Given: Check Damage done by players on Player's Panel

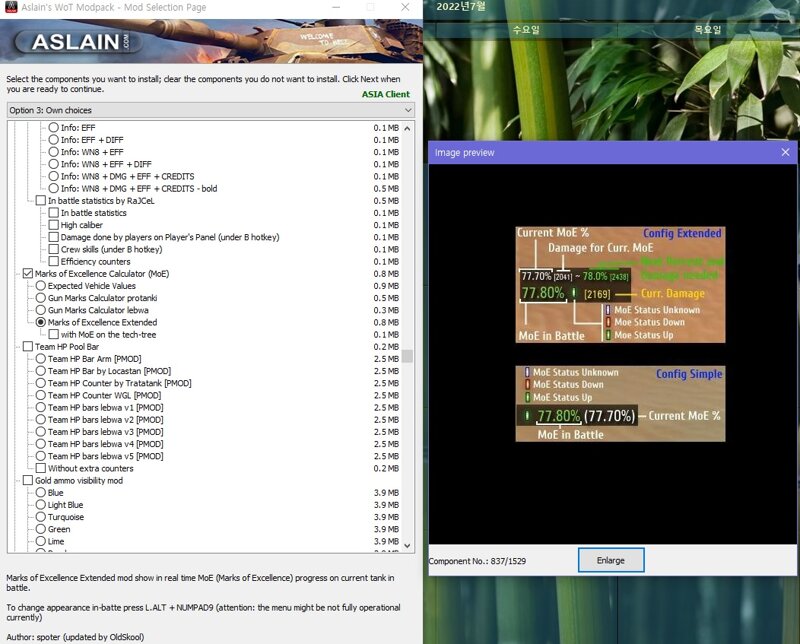Looking at the screenshot, I should pyautogui.click(x=54, y=237).
